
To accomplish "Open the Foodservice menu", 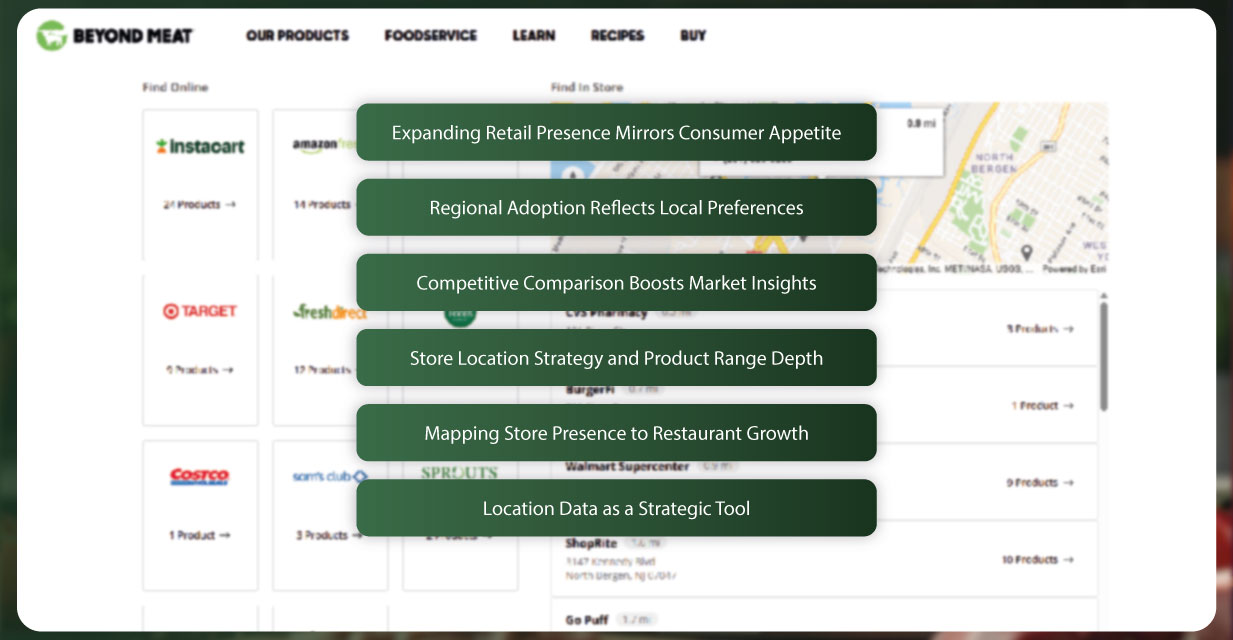I will 430,35.
